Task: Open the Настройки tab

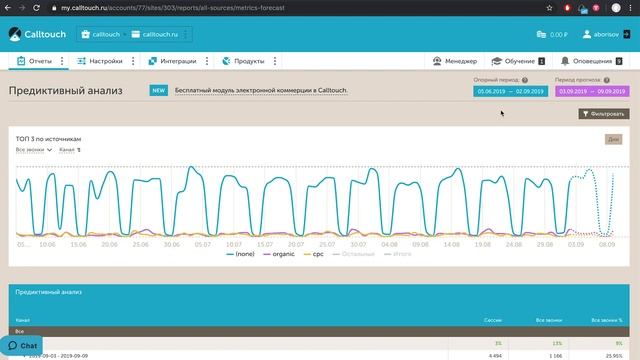Action: (x=100, y=61)
